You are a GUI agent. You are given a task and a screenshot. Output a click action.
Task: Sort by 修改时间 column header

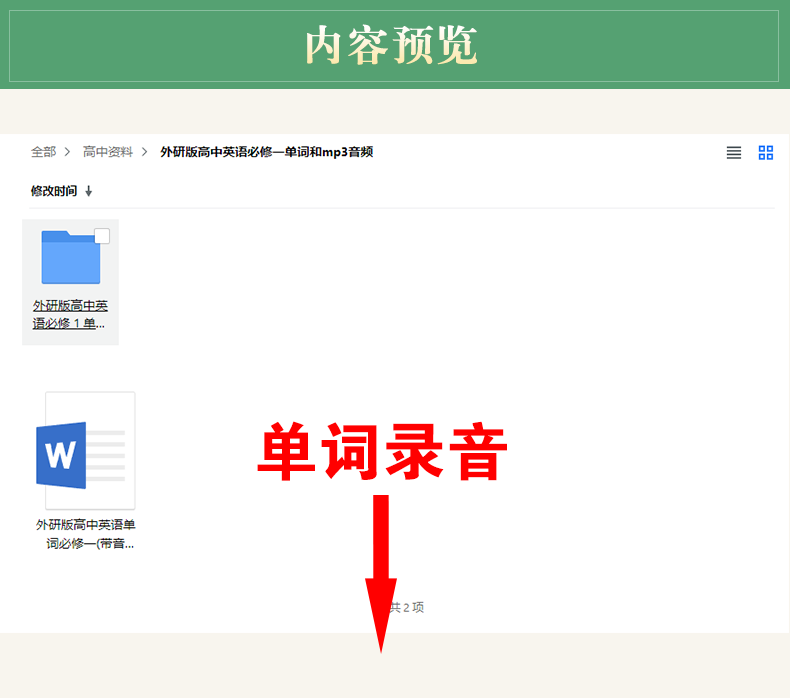[x=54, y=191]
